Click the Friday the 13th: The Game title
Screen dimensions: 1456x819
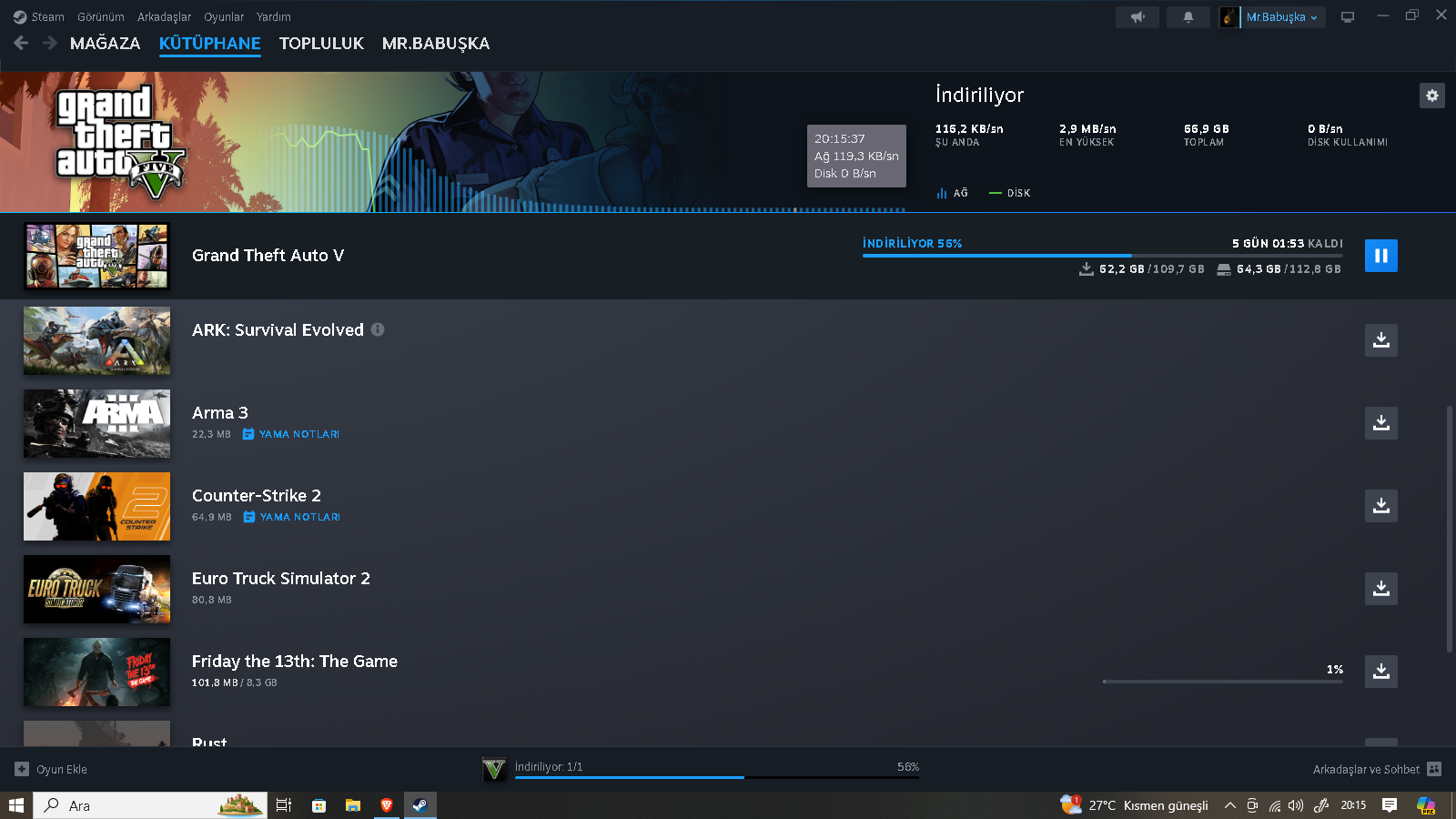(295, 662)
